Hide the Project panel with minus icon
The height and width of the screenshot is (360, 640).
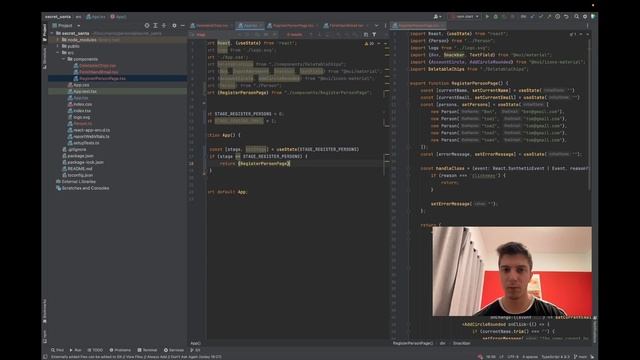182,26
